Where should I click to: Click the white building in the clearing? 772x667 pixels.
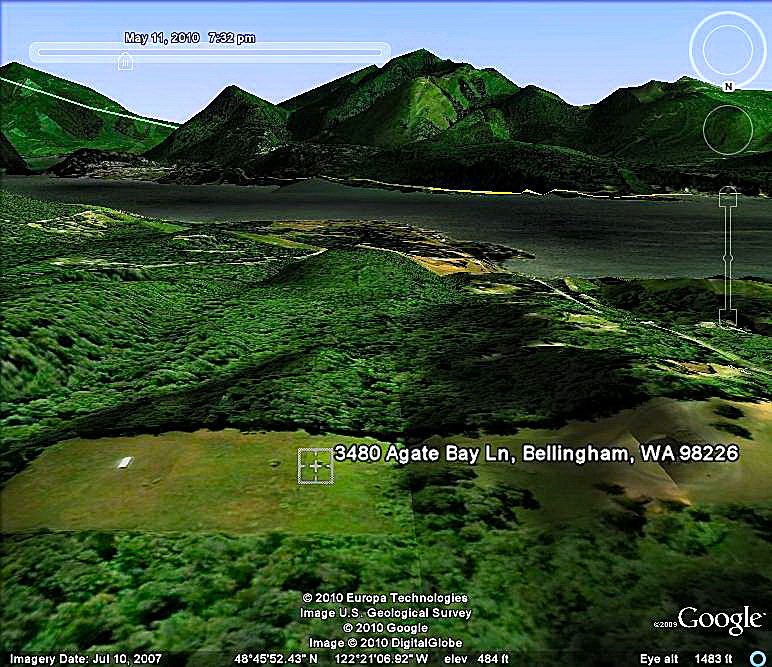pos(124,461)
